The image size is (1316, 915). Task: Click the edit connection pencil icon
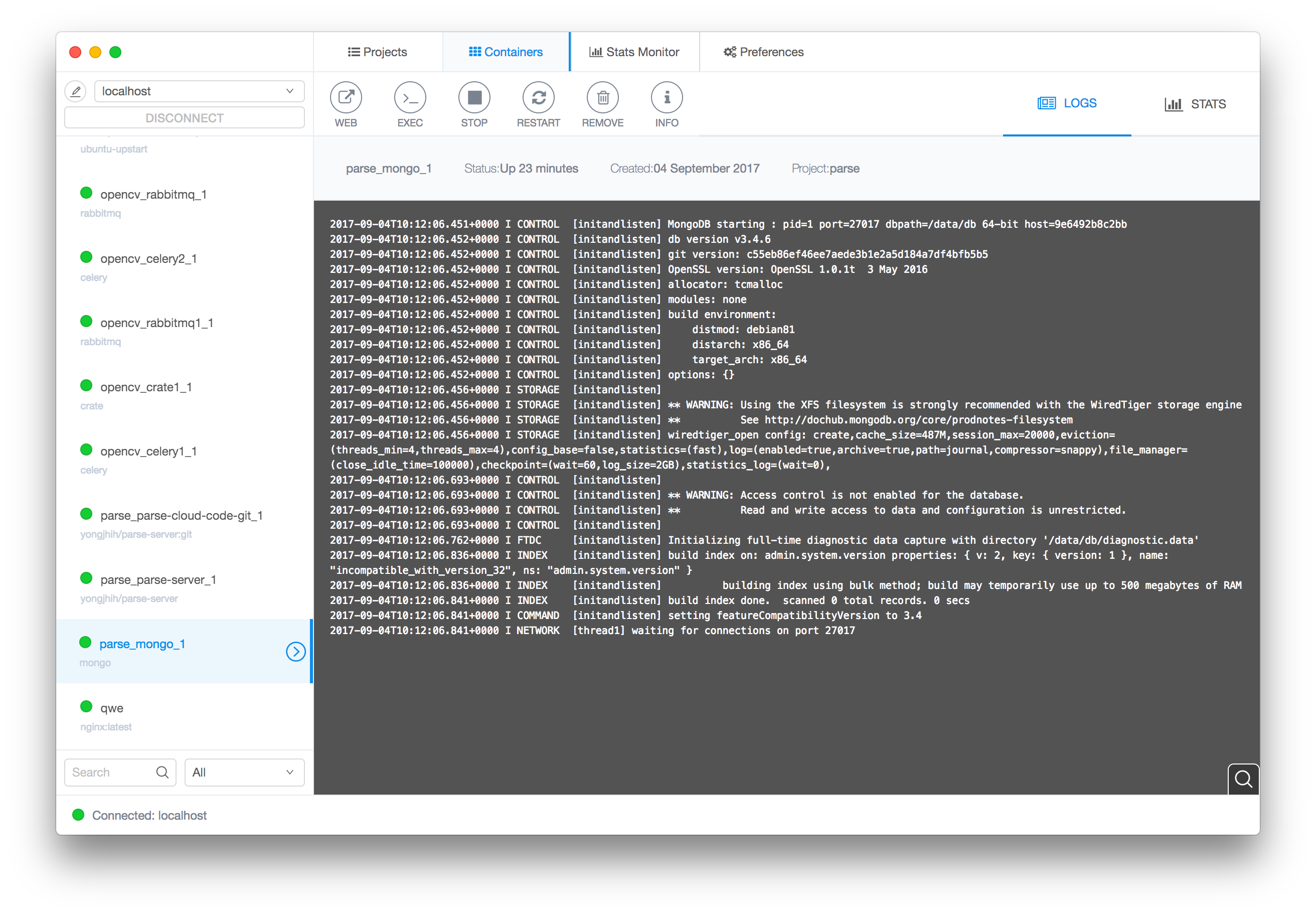click(76, 91)
